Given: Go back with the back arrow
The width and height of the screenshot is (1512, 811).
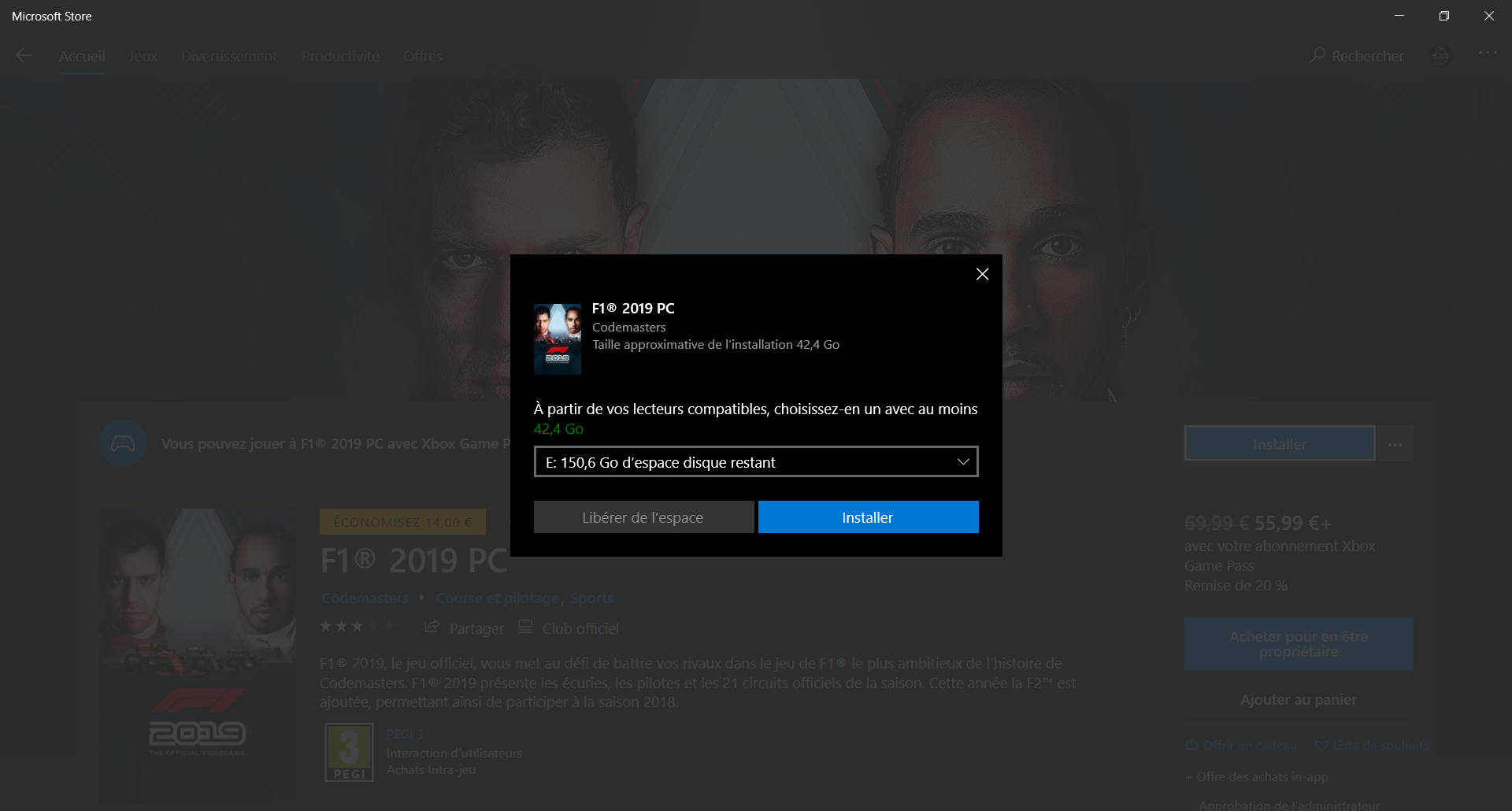Looking at the screenshot, I should tap(24, 55).
